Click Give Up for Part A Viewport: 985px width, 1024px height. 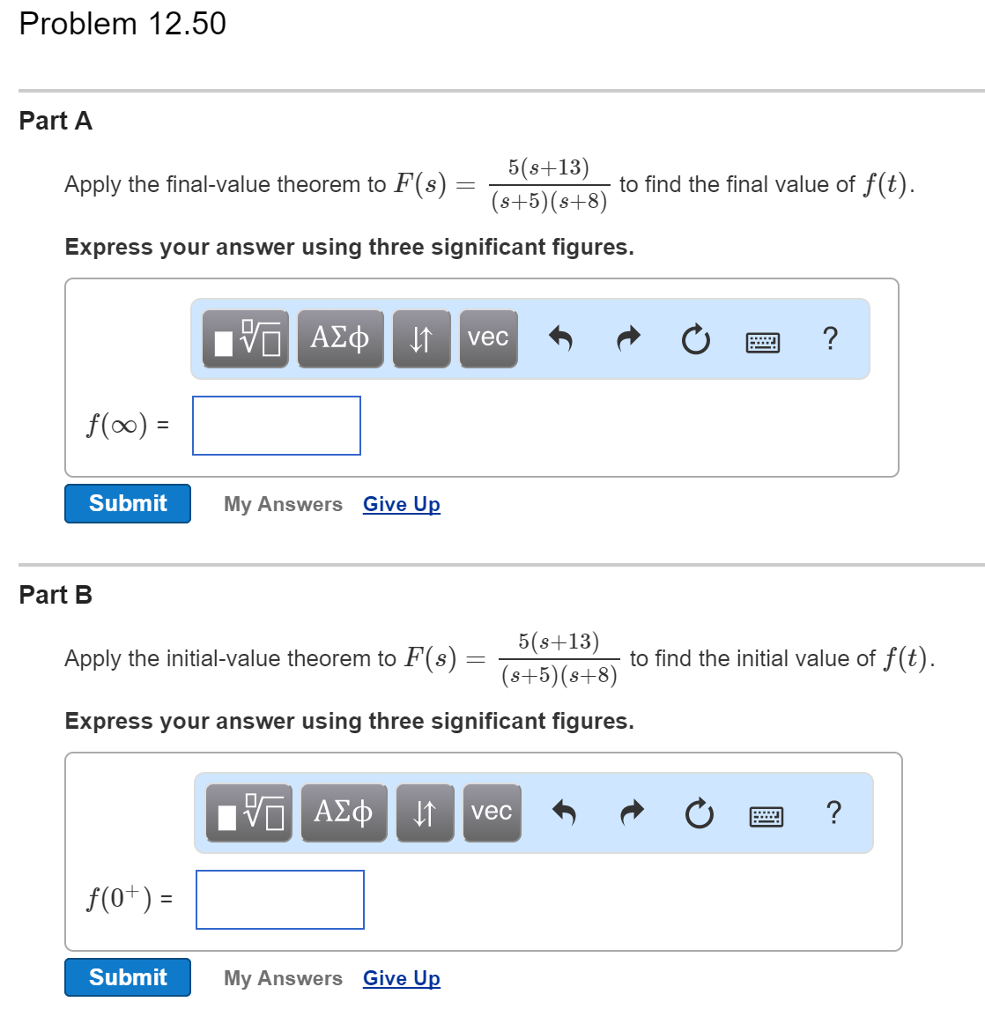tap(401, 504)
